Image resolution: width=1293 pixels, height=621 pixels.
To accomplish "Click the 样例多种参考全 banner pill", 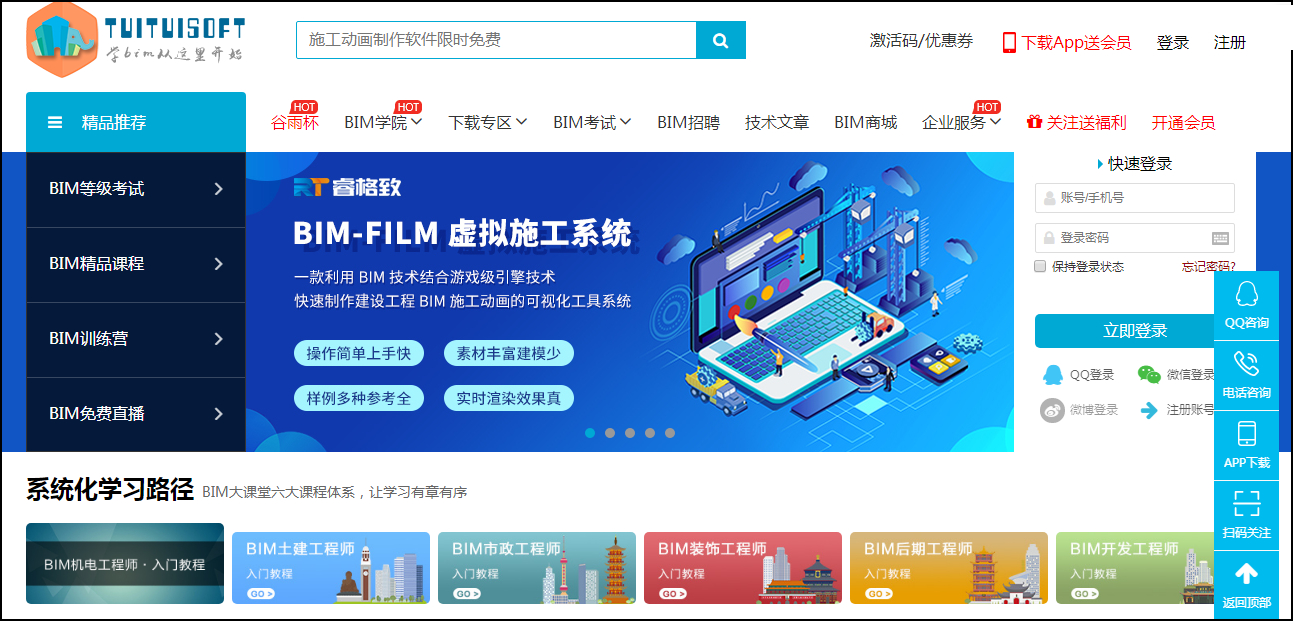I will pos(359,398).
